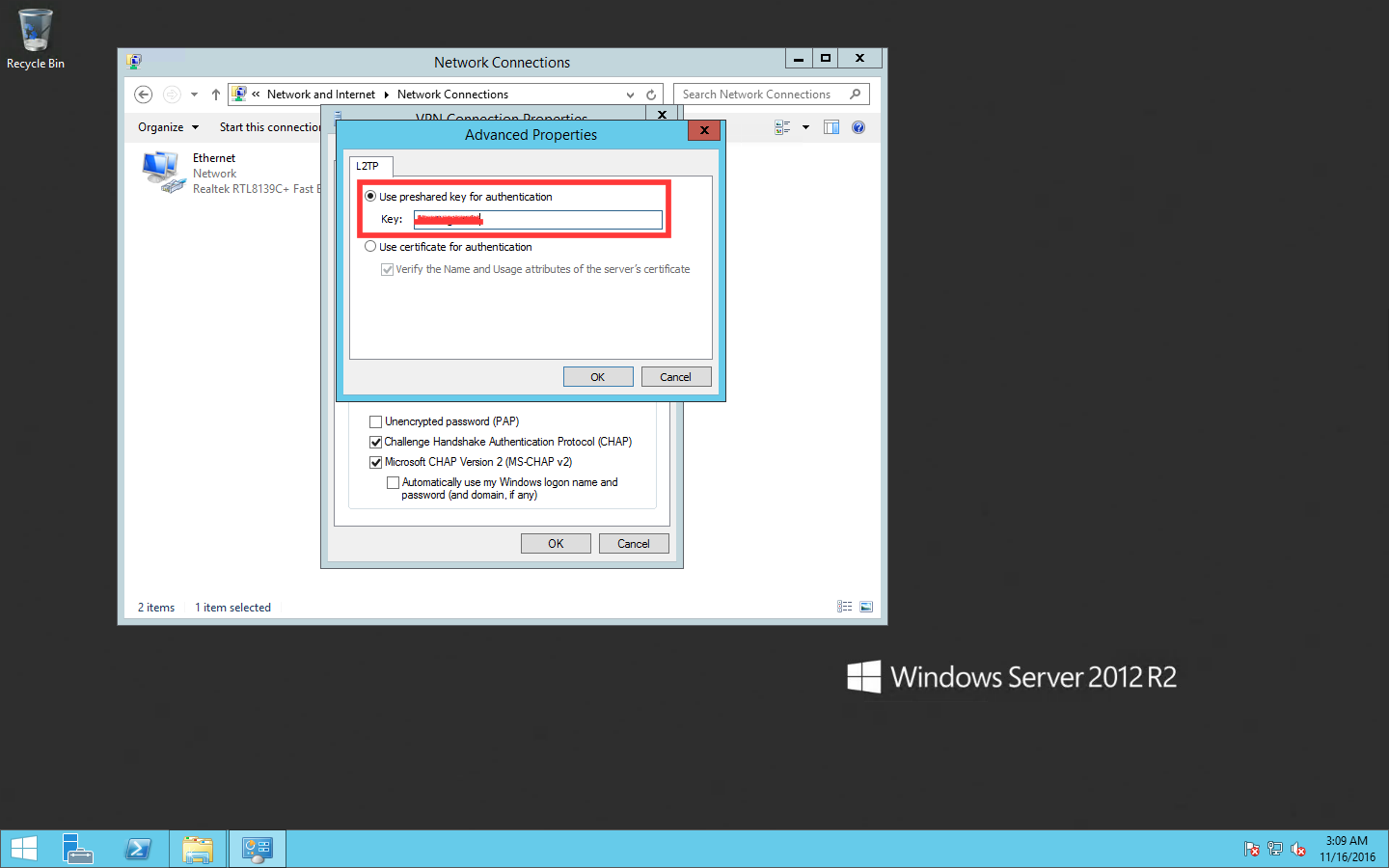Click Start this connection toolbar item
The image size is (1389, 868).
click(x=270, y=127)
